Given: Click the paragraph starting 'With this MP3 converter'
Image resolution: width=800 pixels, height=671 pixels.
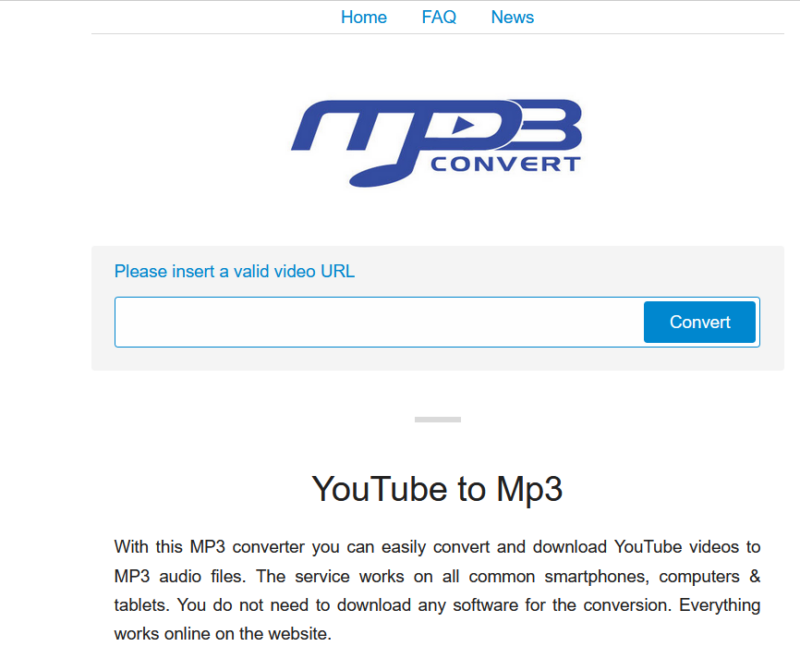Looking at the screenshot, I should click(437, 590).
